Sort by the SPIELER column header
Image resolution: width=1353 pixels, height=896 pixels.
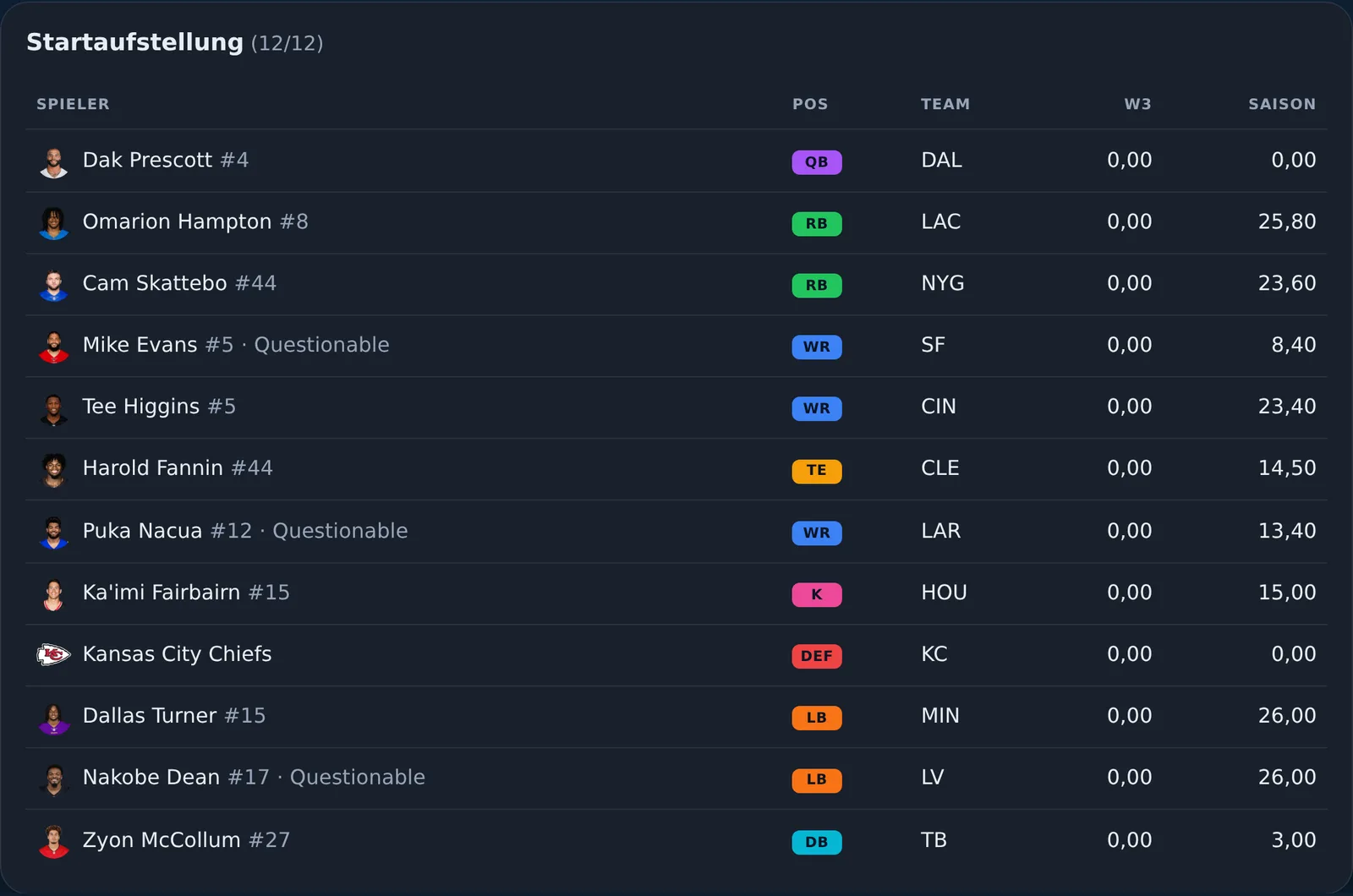pyautogui.click(x=73, y=104)
